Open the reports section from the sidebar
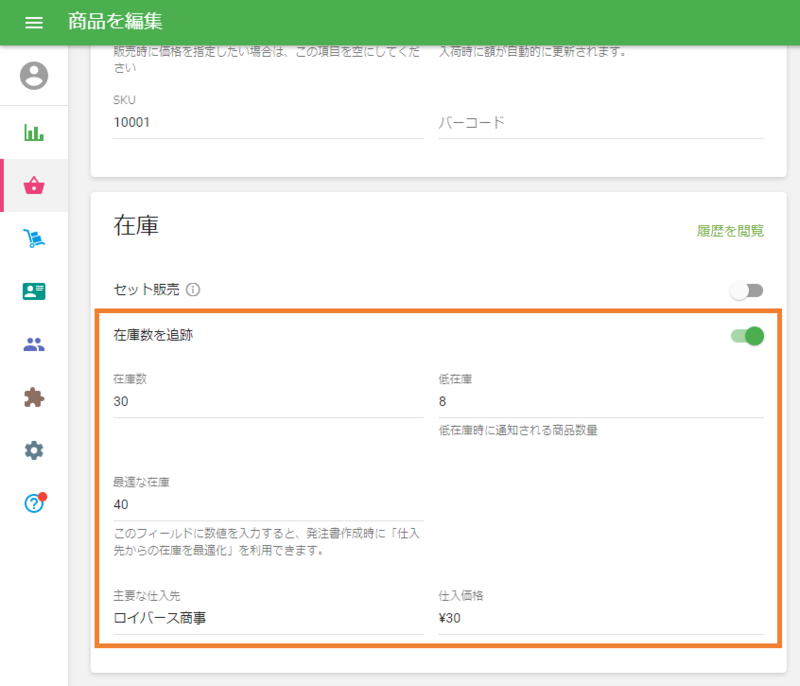Screen dimensions: 800x686 click(x=33, y=131)
